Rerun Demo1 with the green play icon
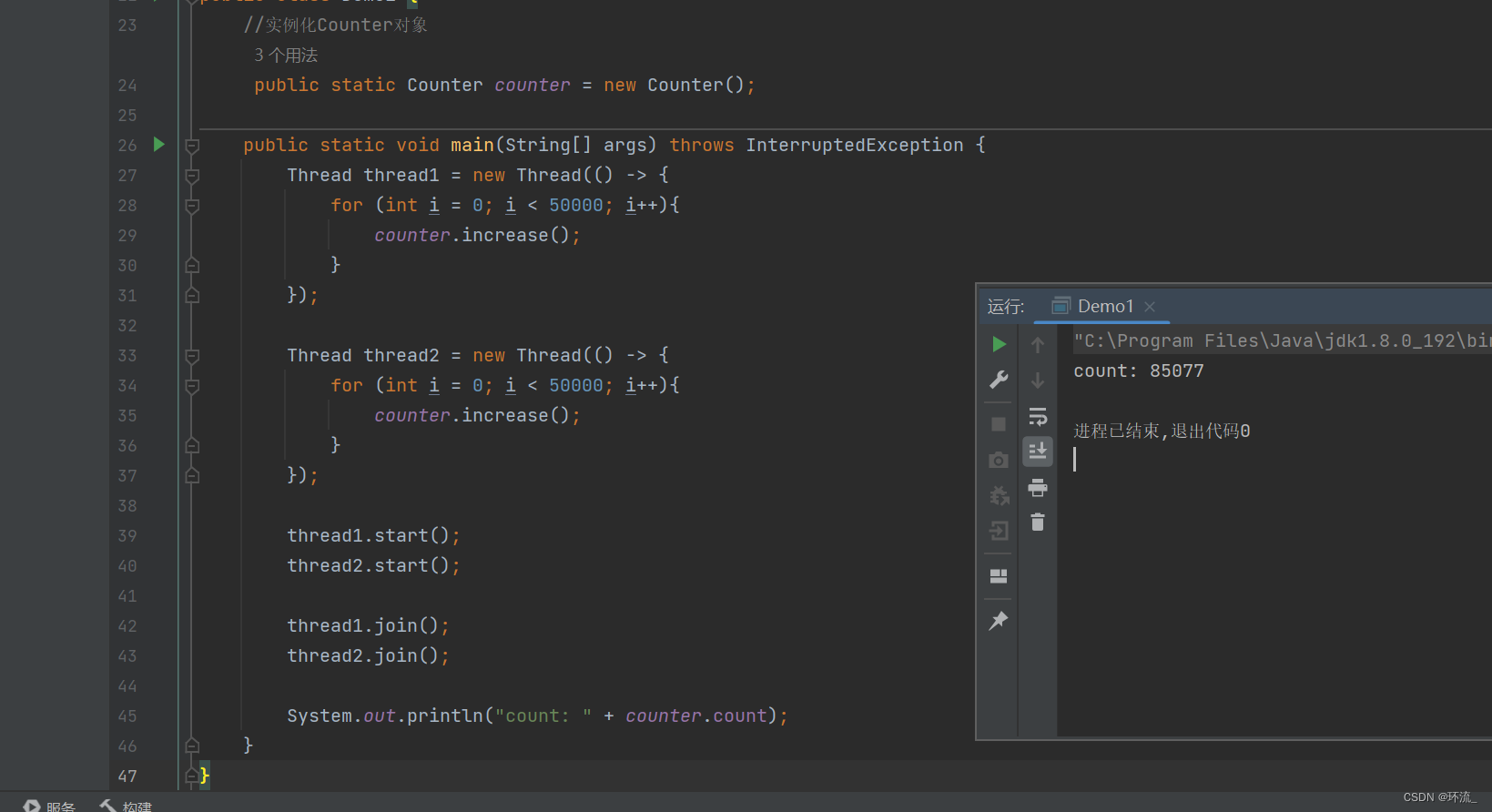 (999, 344)
